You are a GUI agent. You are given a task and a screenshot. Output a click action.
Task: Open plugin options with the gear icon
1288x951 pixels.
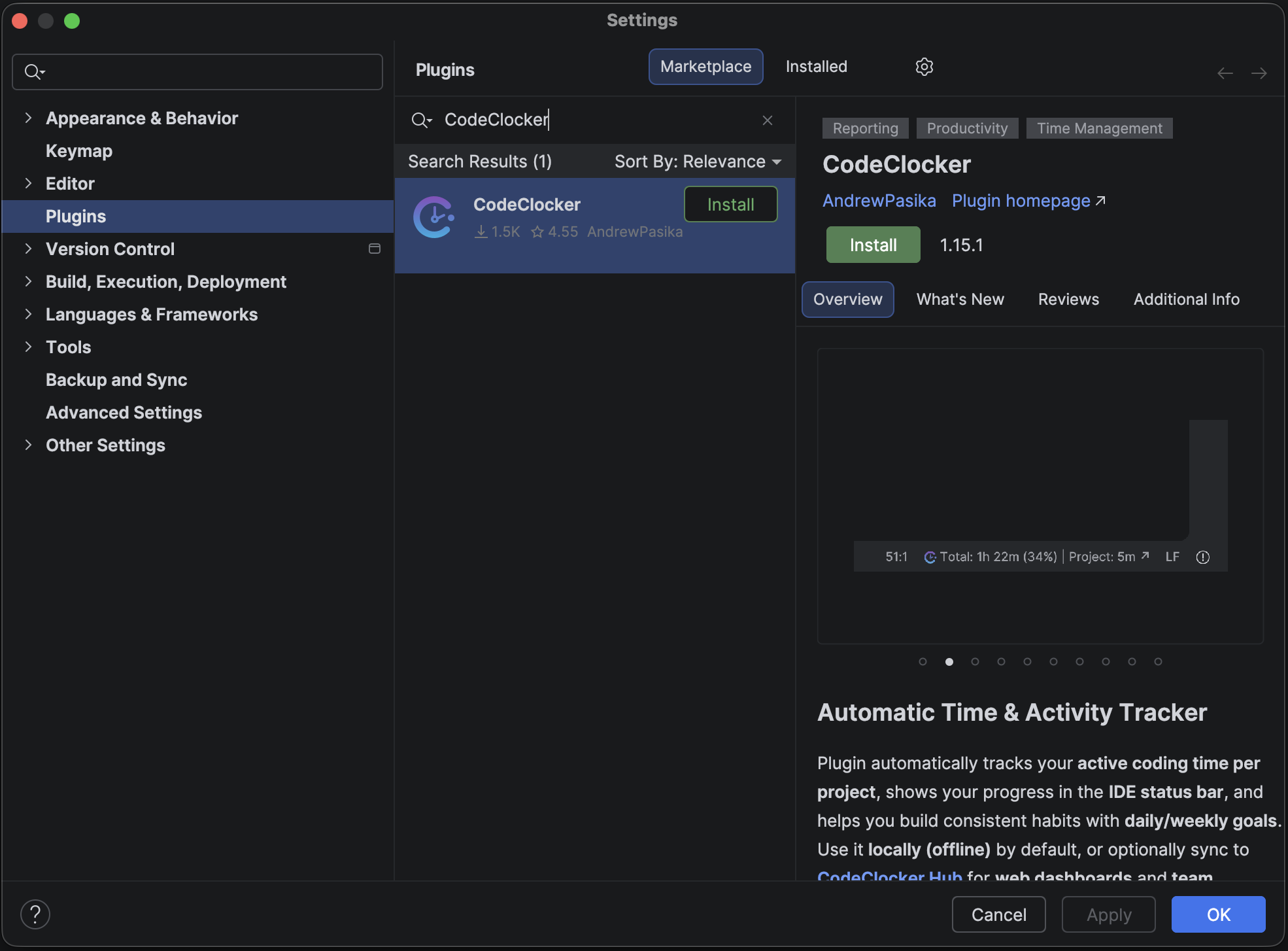point(924,66)
